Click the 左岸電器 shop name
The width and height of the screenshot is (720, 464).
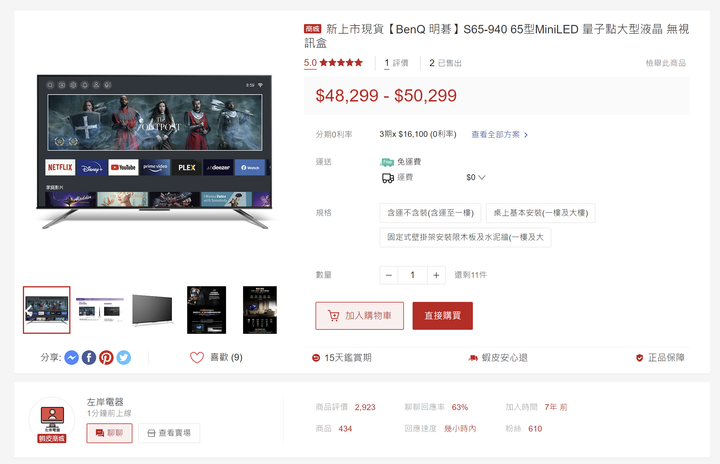(x=105, y=402)
